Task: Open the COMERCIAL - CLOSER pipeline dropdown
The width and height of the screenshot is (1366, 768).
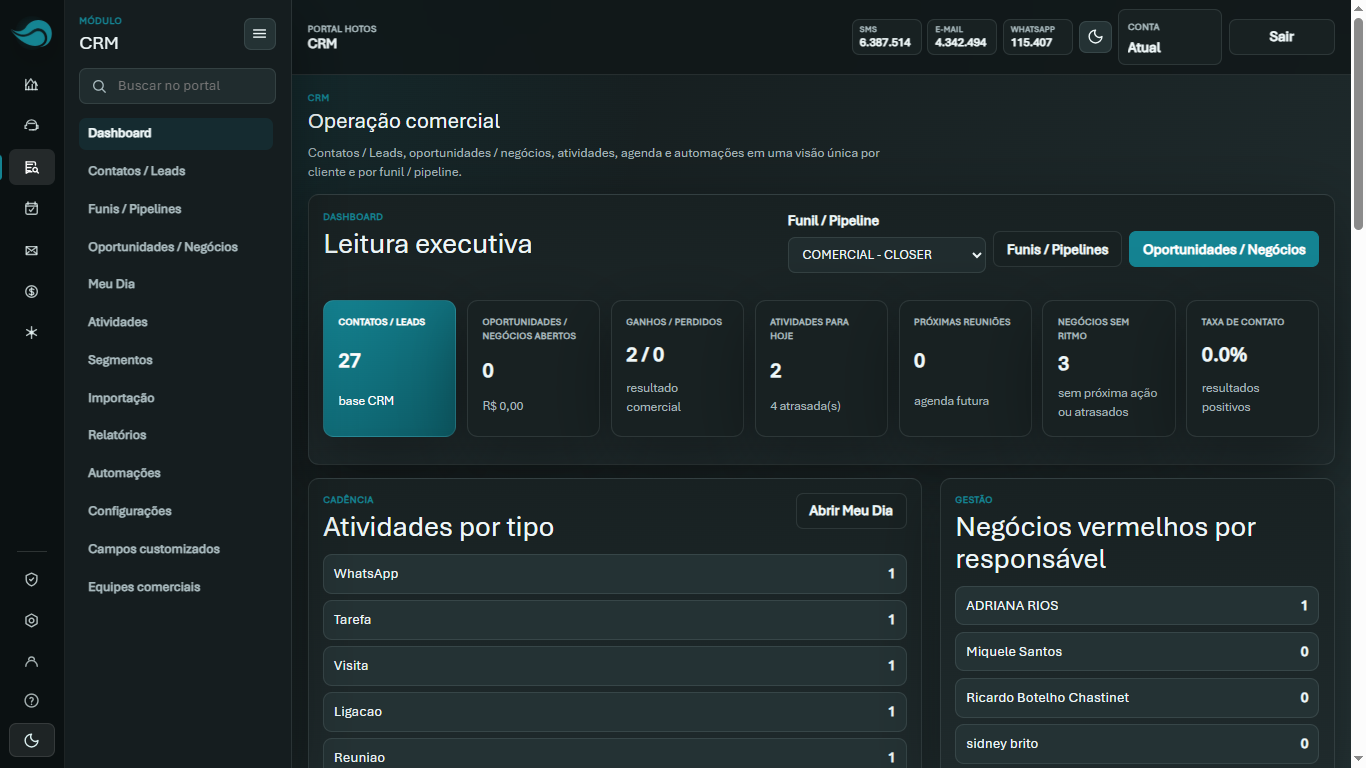Action: coord(887,255)
